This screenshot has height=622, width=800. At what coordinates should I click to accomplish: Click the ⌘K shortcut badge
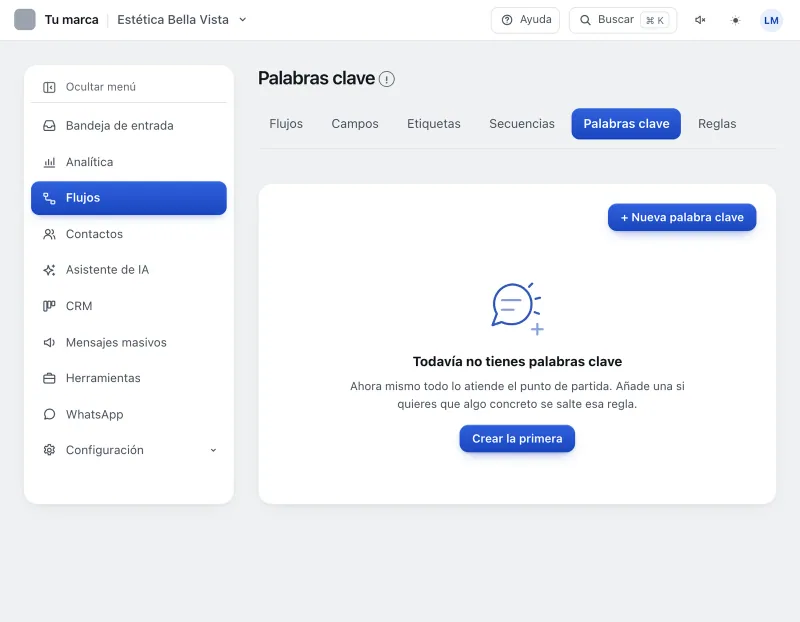click(x=655, y=20)
